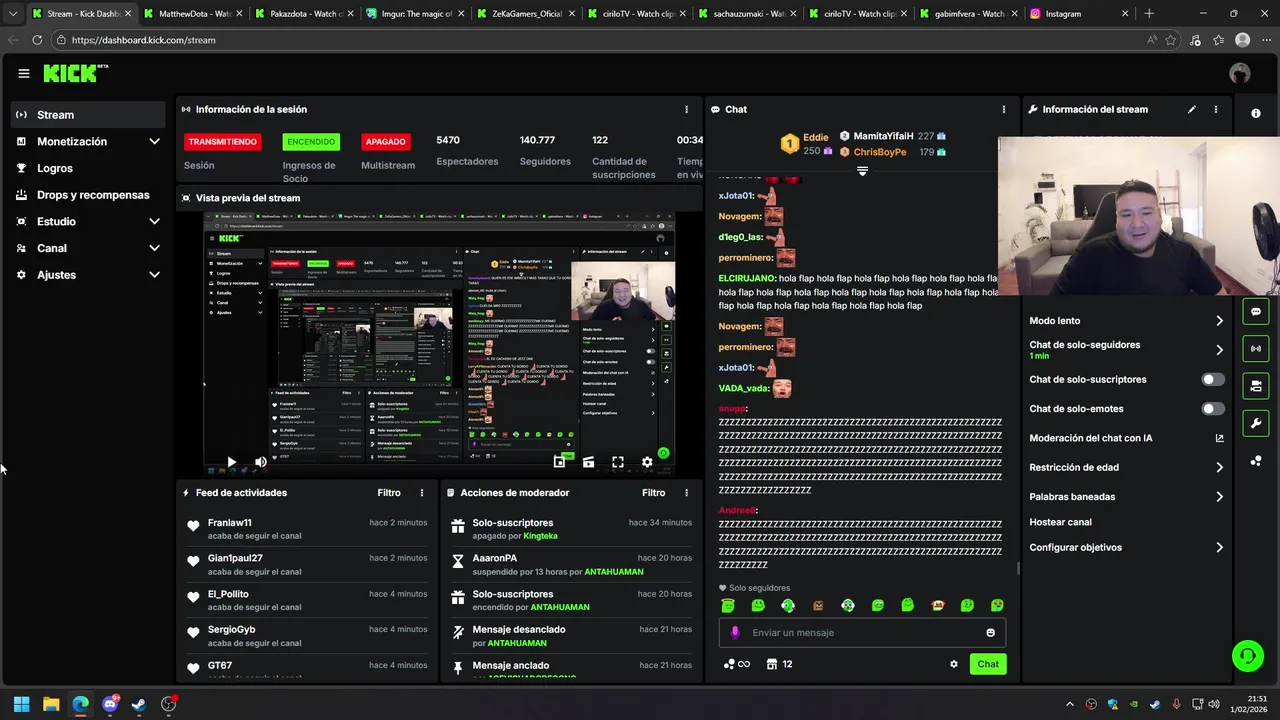The height and width of the screenshot is (720, 1280).
Task: Click the Kick logo
Action: 75,73
